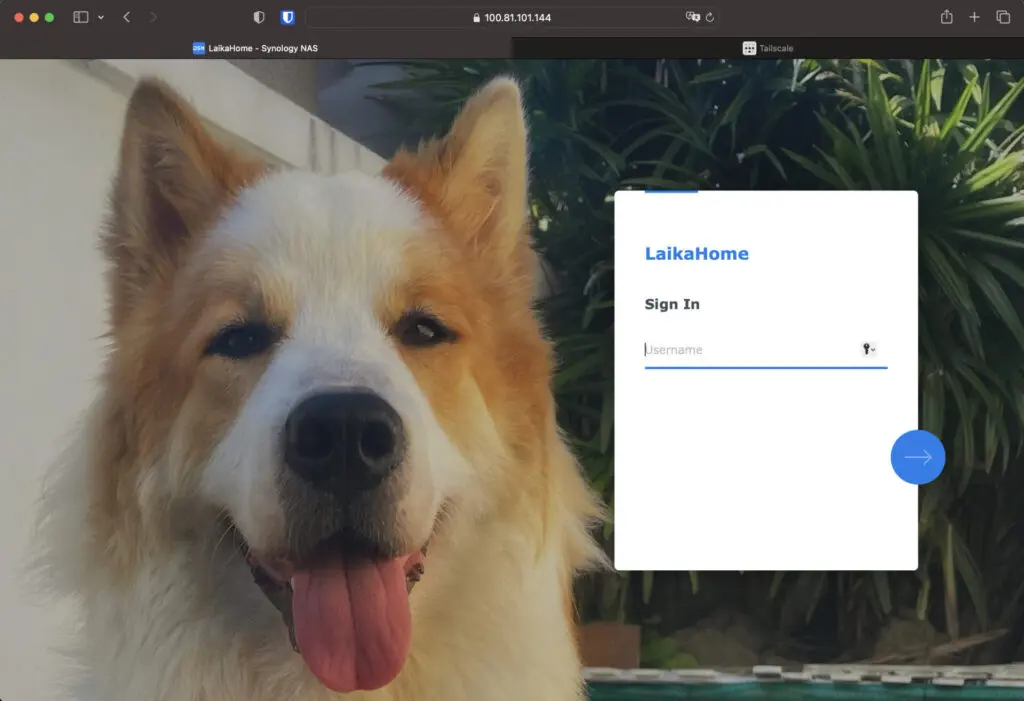The height and width of the screenshot is (701, 1024).
Task: Reload the page with refresh icon
Action: pyautogui.click(x=710, y=18)
